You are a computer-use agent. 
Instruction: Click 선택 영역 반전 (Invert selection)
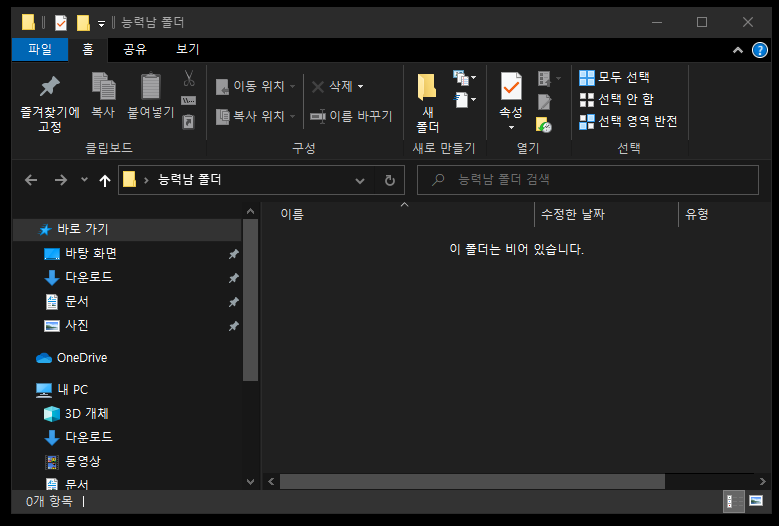628,121
